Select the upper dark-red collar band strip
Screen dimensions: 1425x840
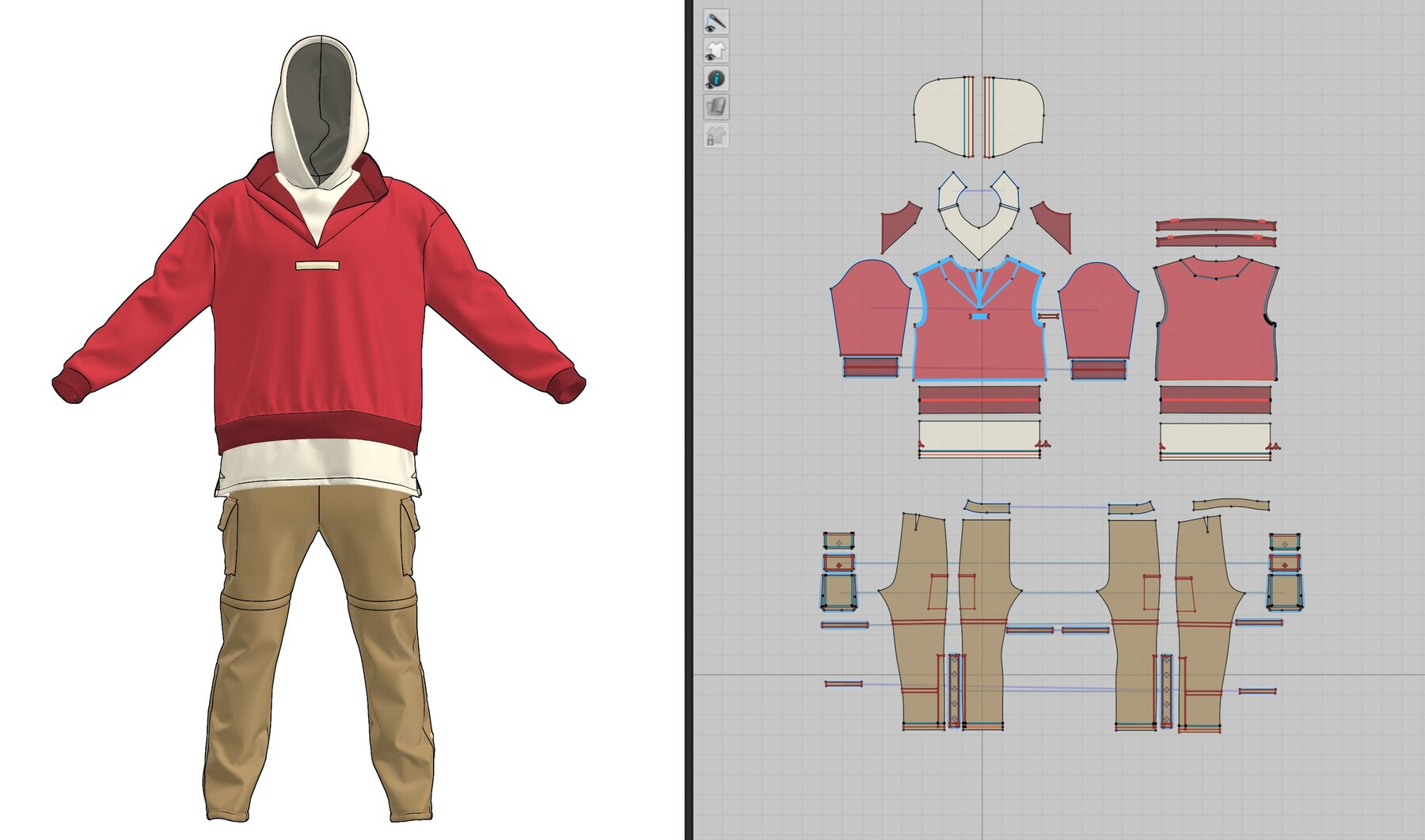(x=1216, y=225)
